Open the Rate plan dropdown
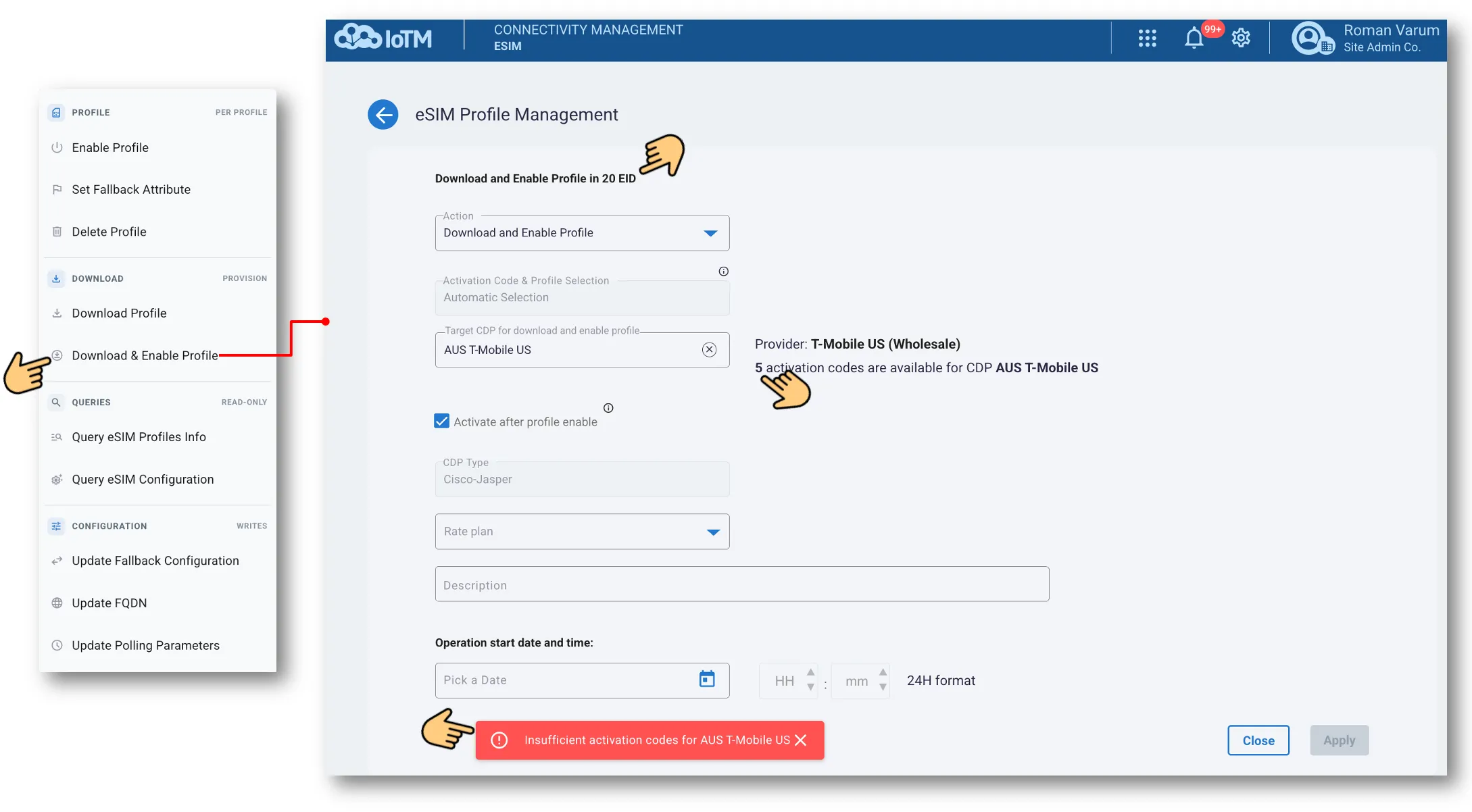The image size is (1472, 812). click(x=713, y=532)
